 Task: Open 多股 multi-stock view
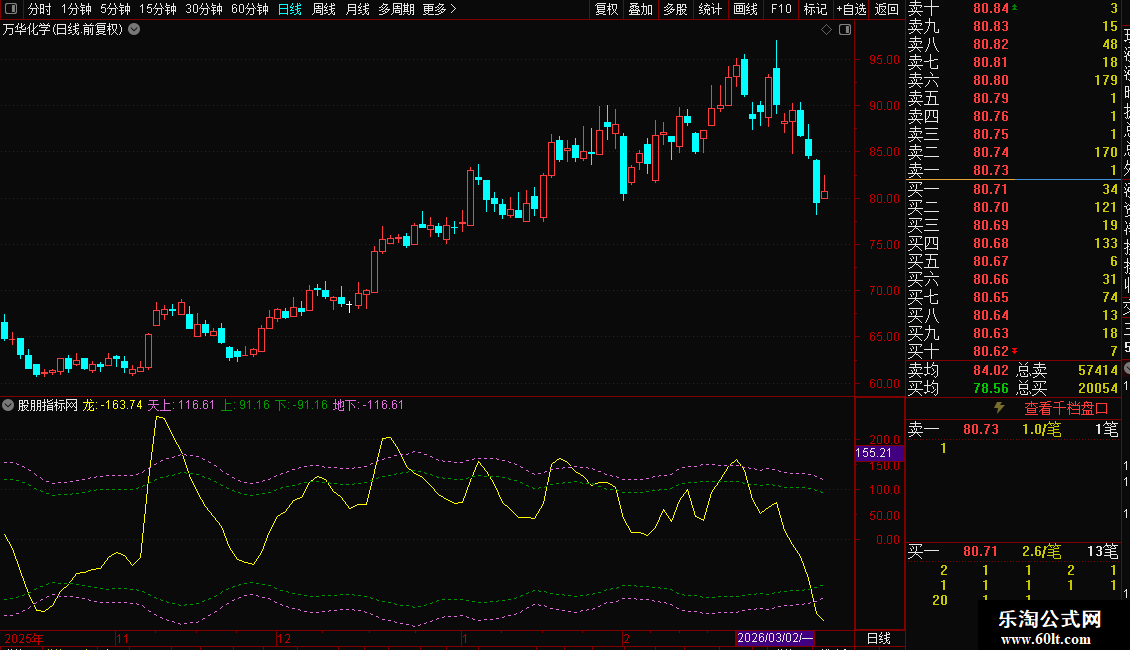click(x=675, y=9)
